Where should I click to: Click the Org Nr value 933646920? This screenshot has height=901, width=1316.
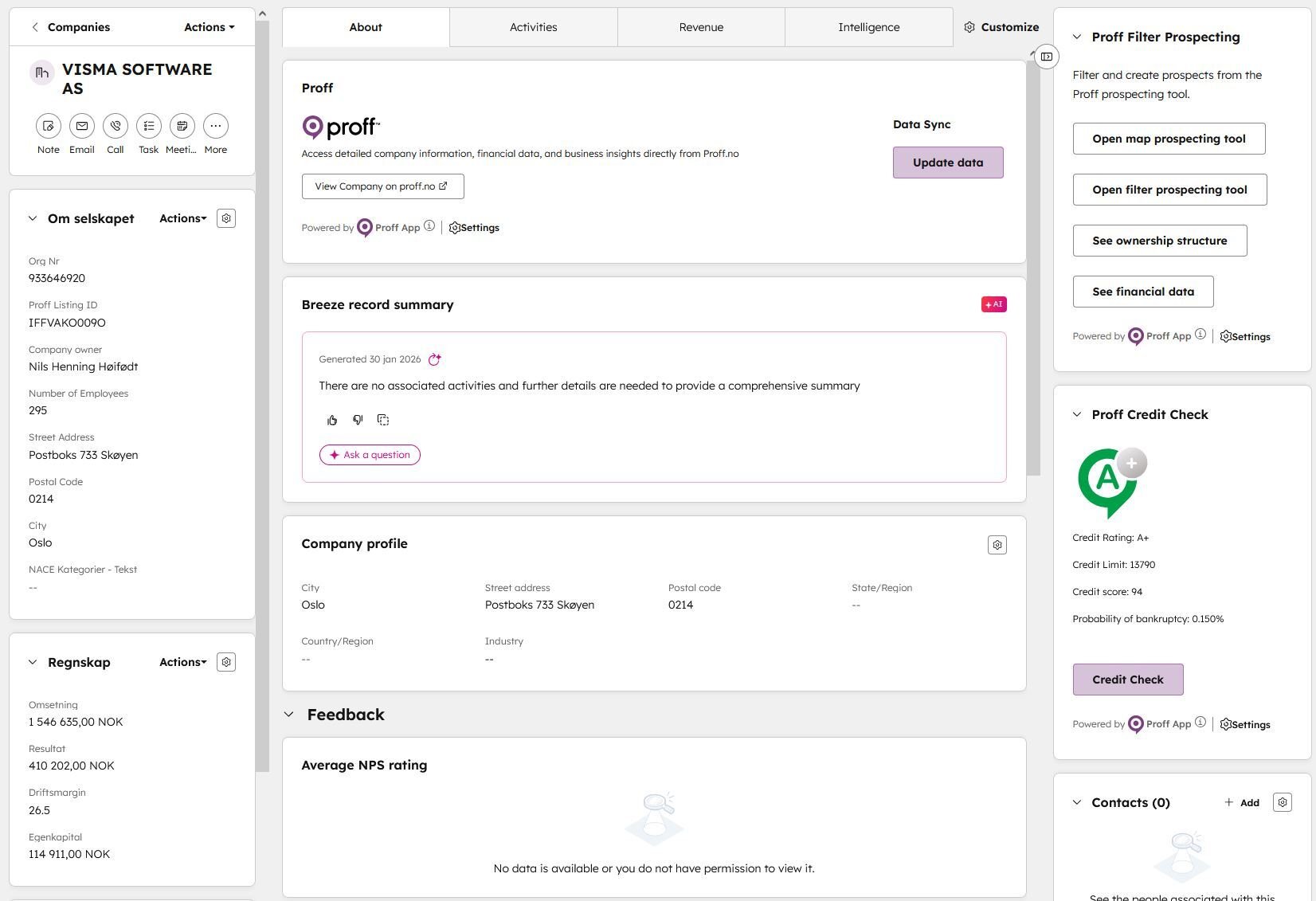(57, 278)
